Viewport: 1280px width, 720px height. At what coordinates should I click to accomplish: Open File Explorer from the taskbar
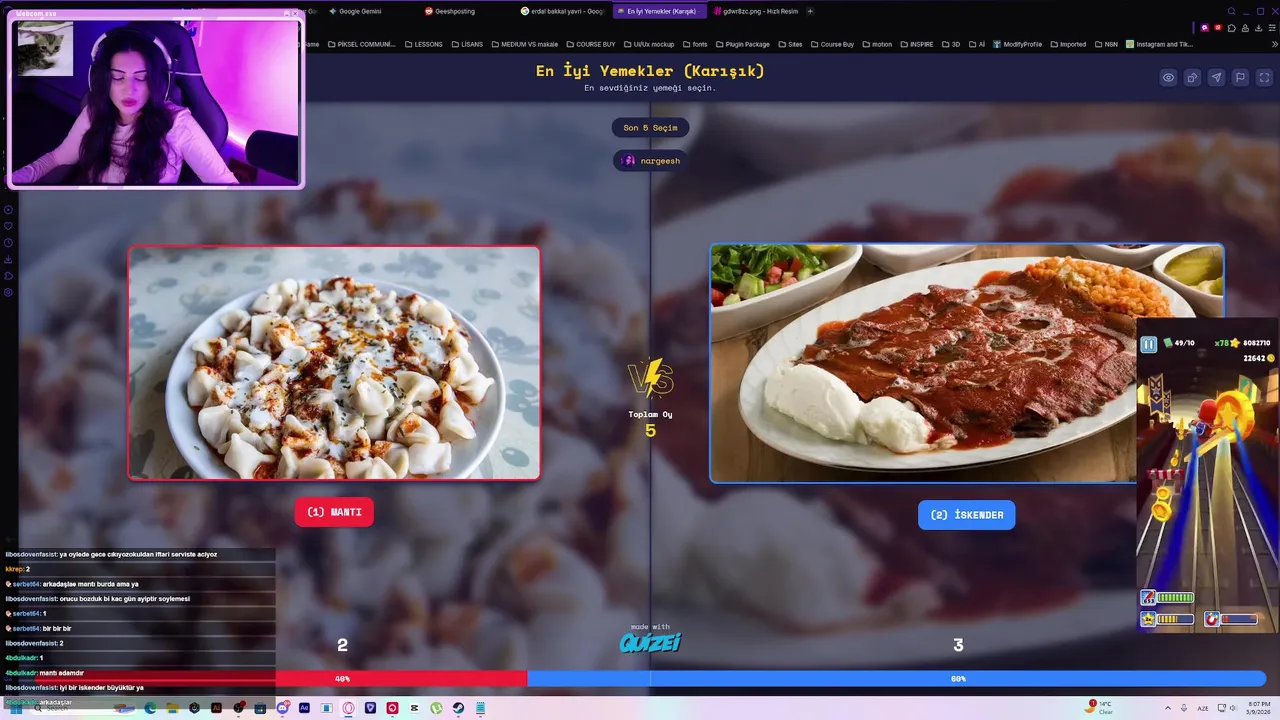coord(172,708)
